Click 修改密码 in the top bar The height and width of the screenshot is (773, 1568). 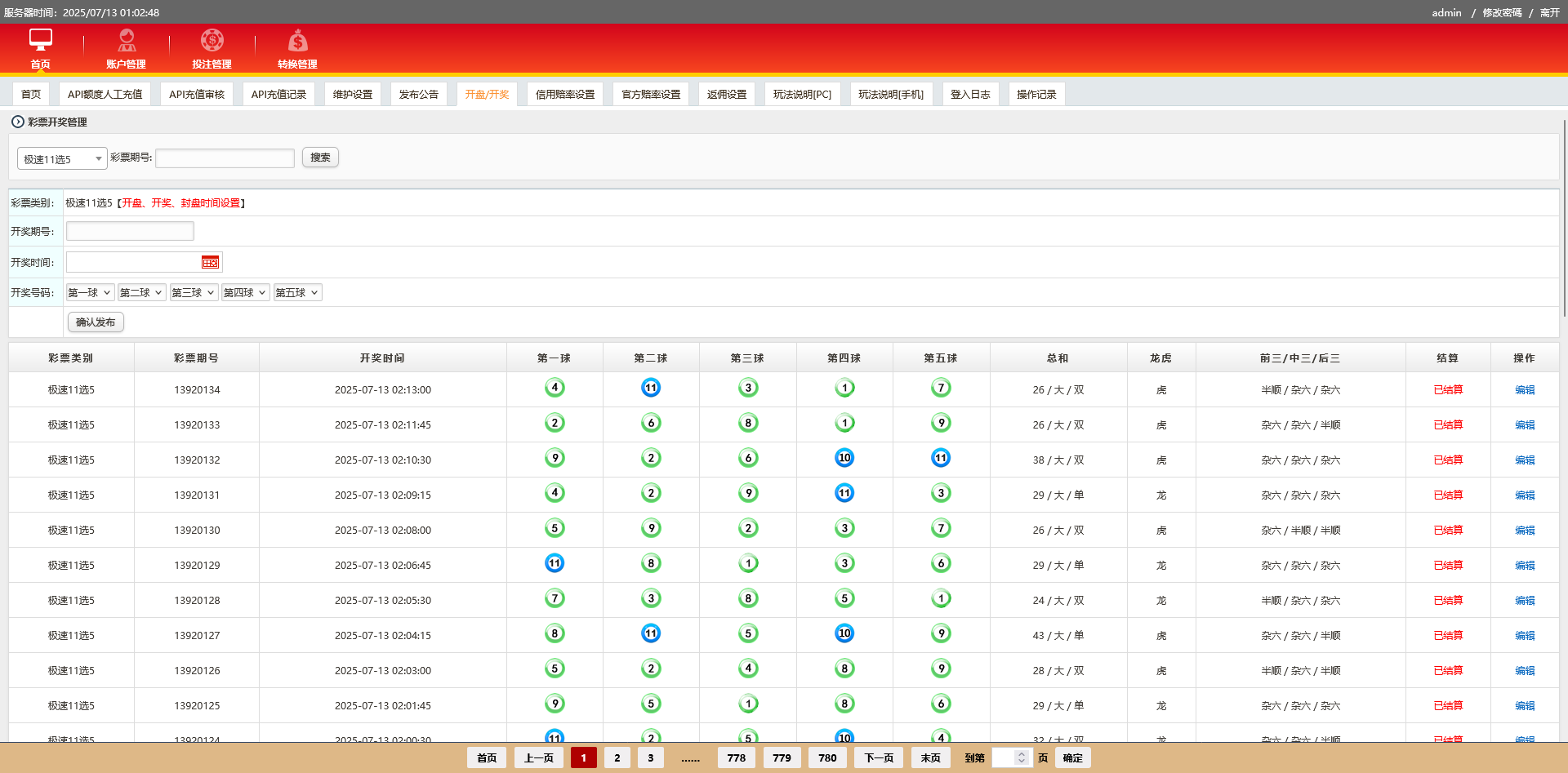click(1502, 12)
